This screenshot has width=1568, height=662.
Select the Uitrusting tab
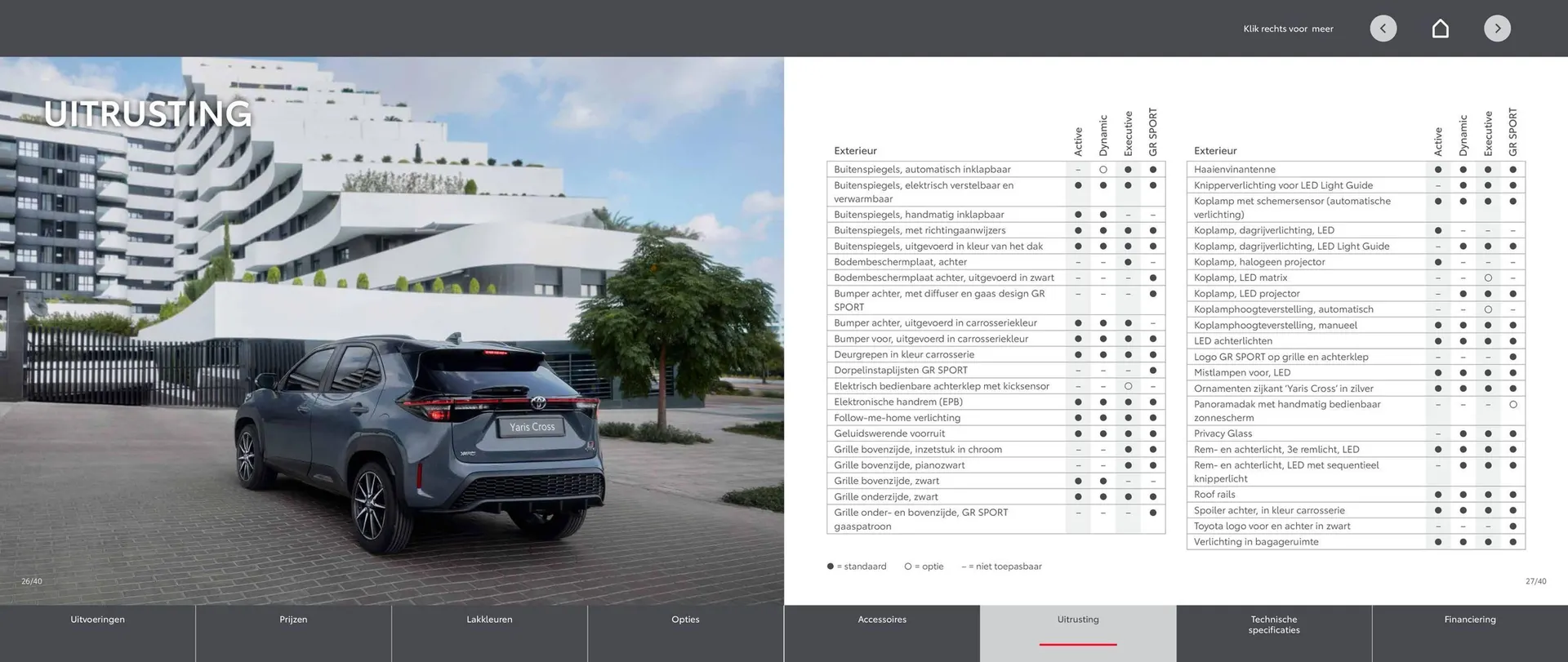click(x=1078, y=633)
